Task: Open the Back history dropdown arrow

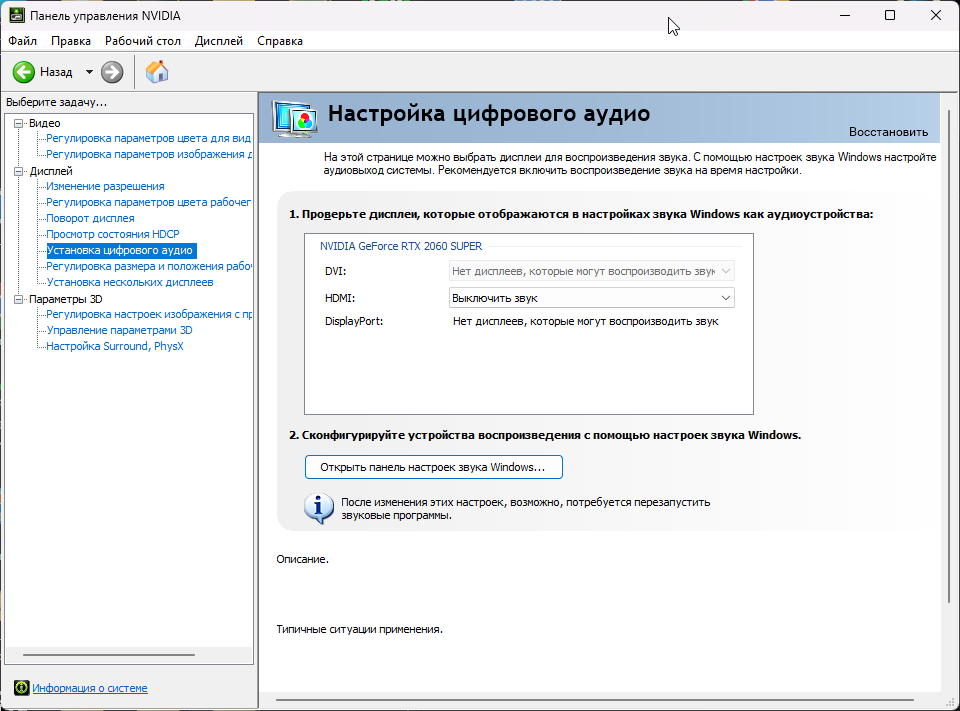Action: pyautogui.click(x=89, y=72)
